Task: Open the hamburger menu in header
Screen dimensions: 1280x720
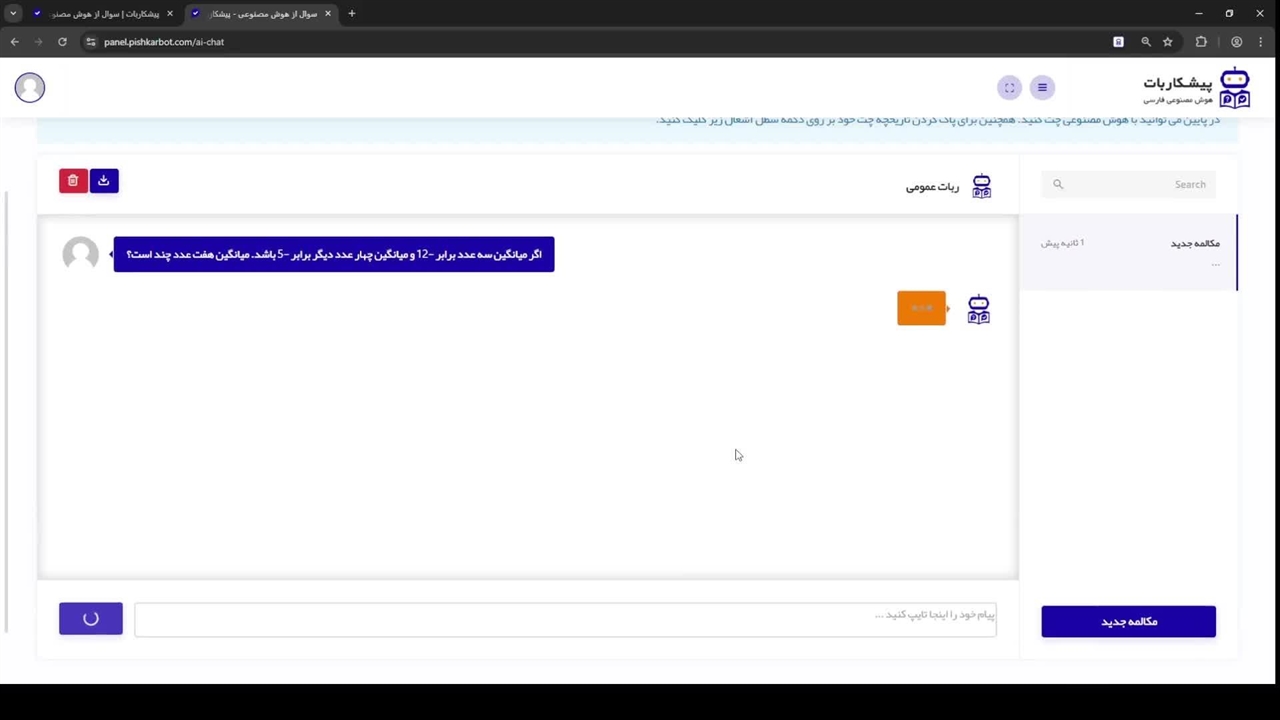Action: 1042,88
